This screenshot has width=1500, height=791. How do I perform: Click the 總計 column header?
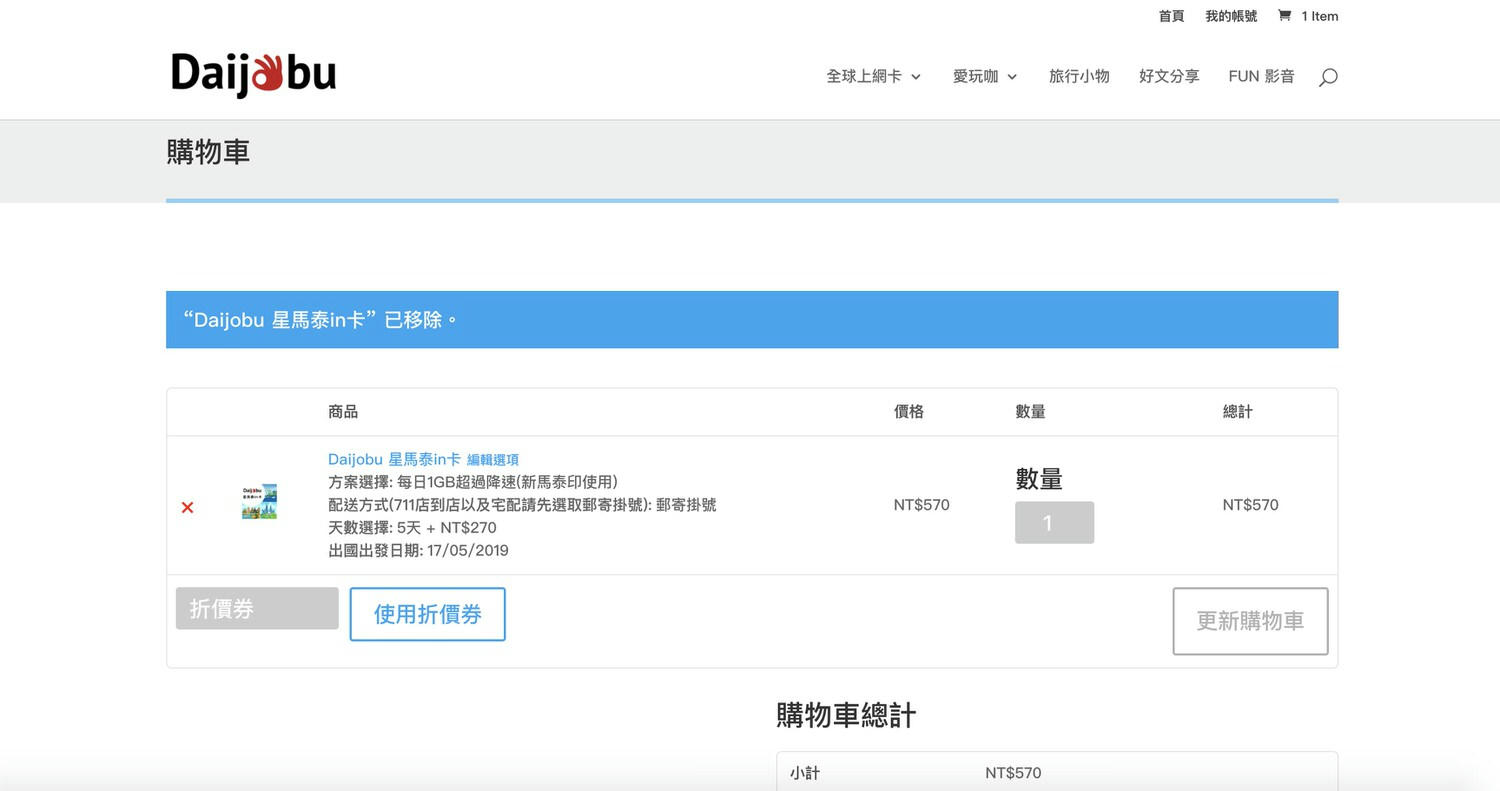pyautogui.click(x=1238, y=412)
